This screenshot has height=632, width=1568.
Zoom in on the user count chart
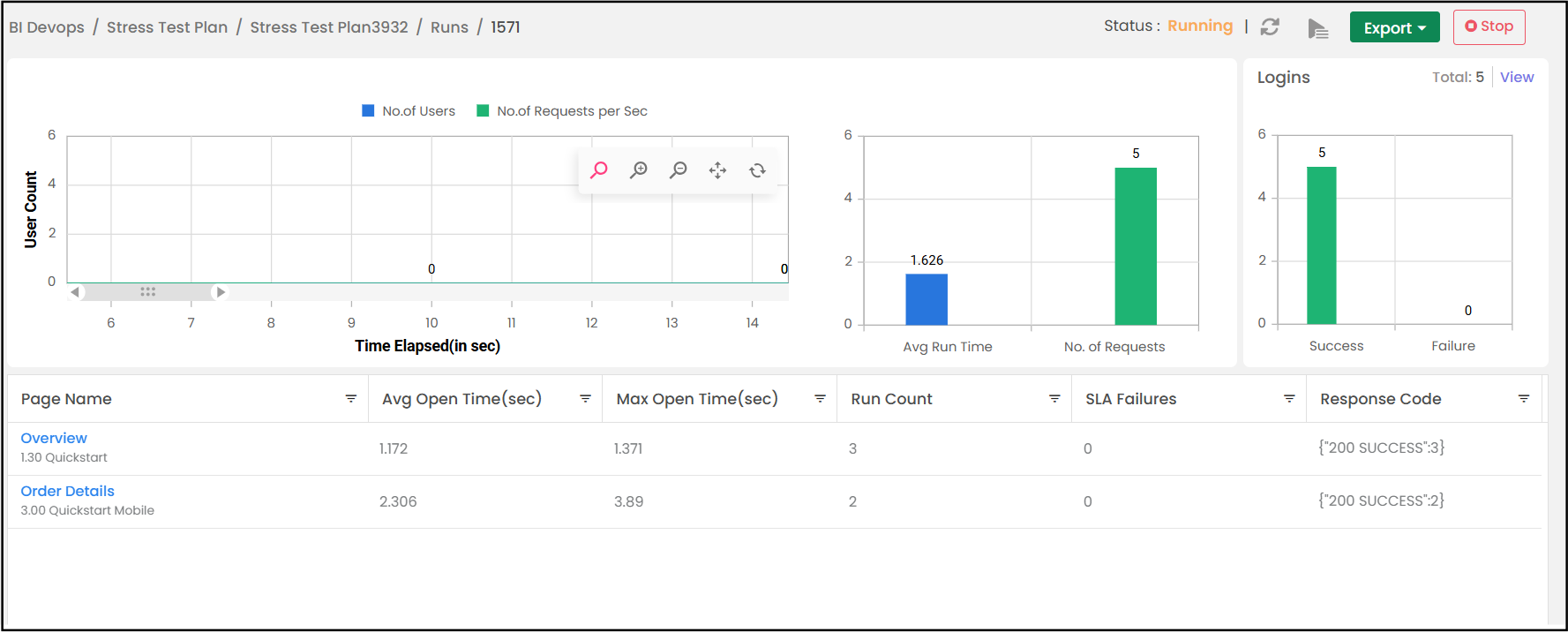(639, 169)
